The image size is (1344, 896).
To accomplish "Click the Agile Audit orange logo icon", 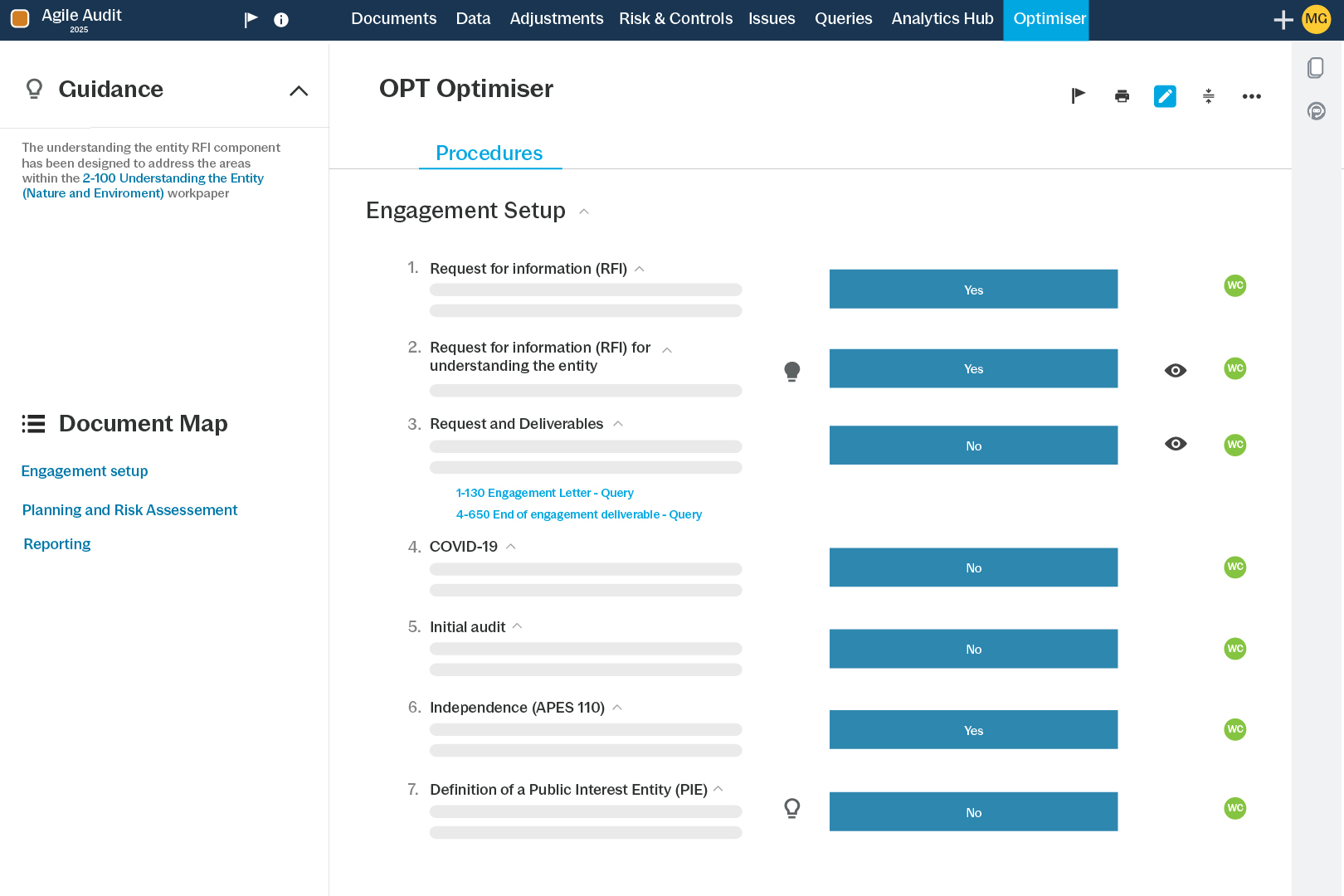I will (20, 18).
